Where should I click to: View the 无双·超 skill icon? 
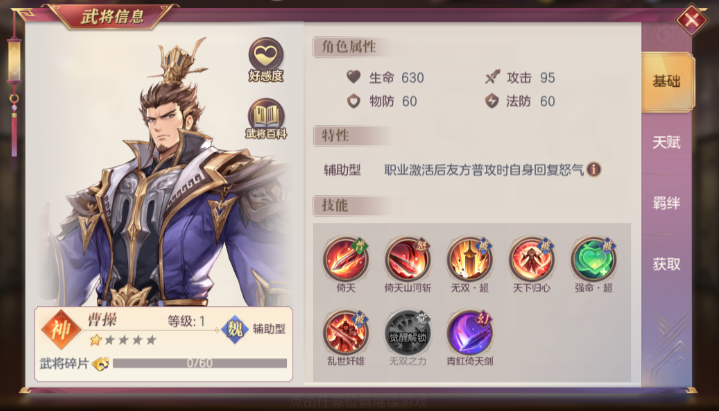click(x=470, y=259)
